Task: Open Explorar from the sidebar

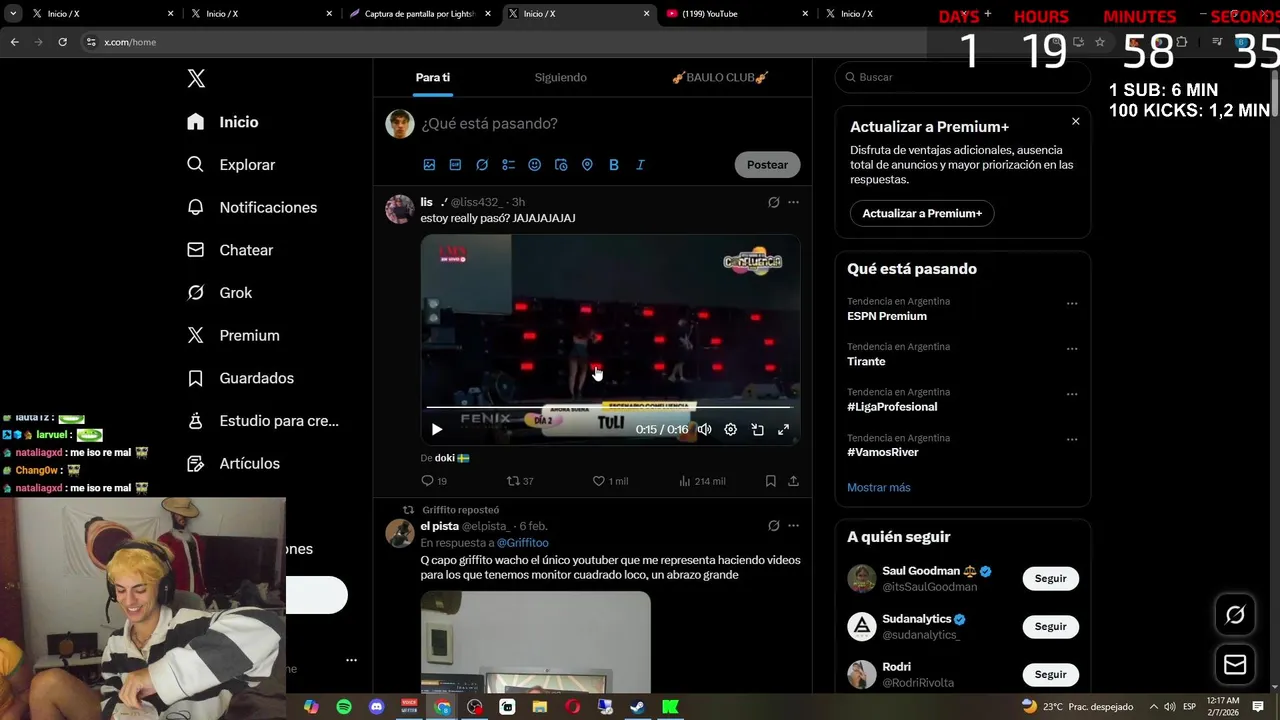Action: pos(231,165)
